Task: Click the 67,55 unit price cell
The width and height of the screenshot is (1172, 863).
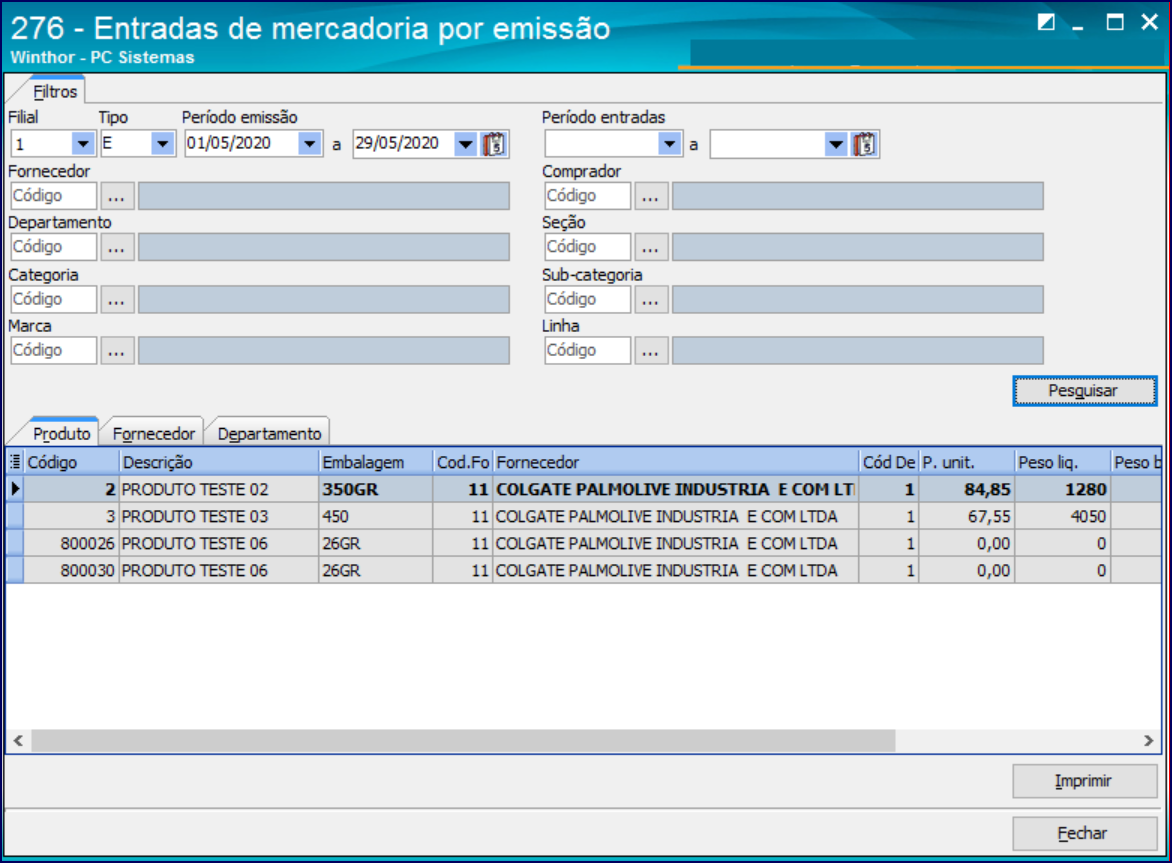Action: [x=966, y=516]
